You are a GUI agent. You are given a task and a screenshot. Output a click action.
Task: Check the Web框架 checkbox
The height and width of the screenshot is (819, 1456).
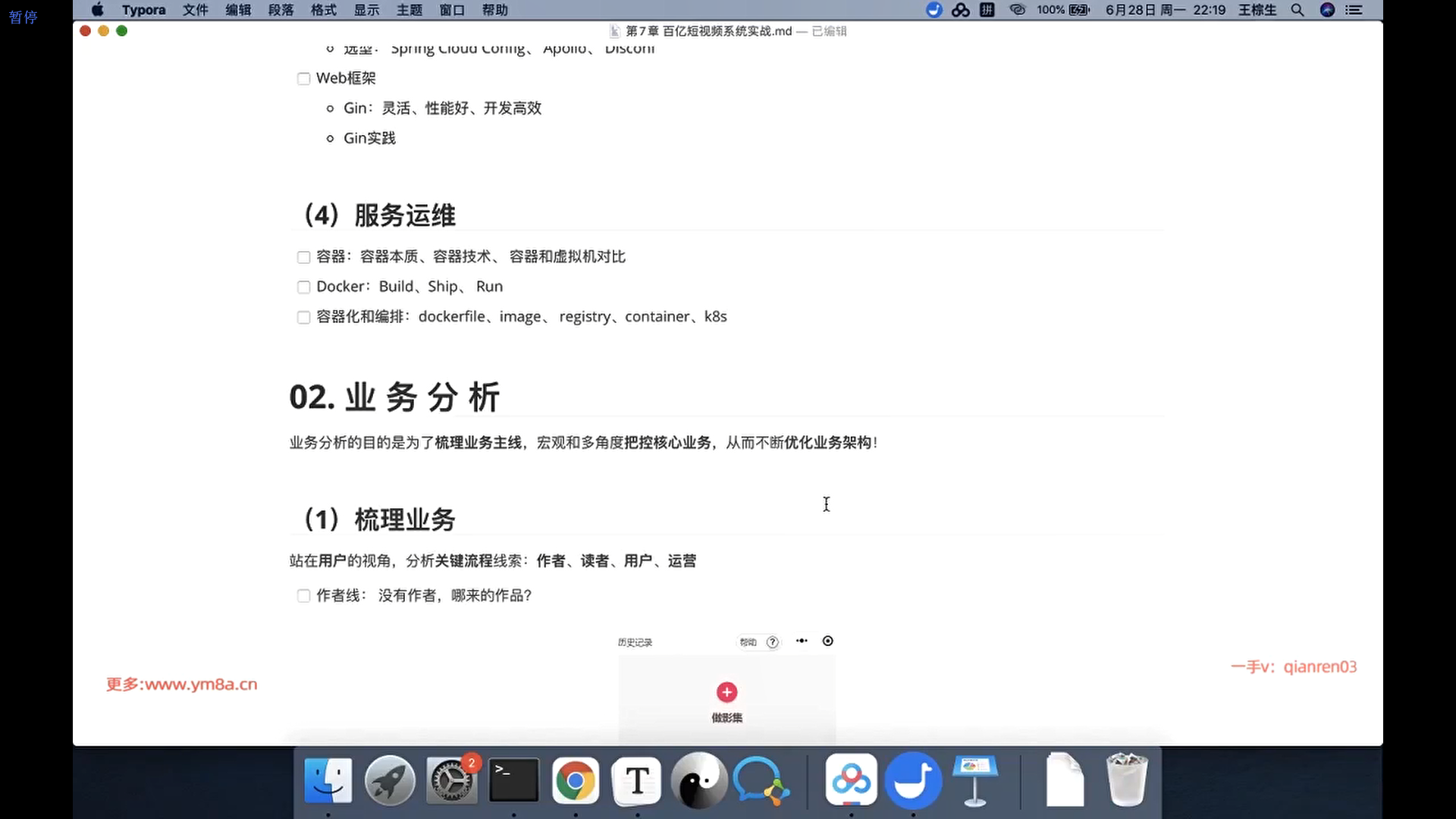[x=304, y=79]
